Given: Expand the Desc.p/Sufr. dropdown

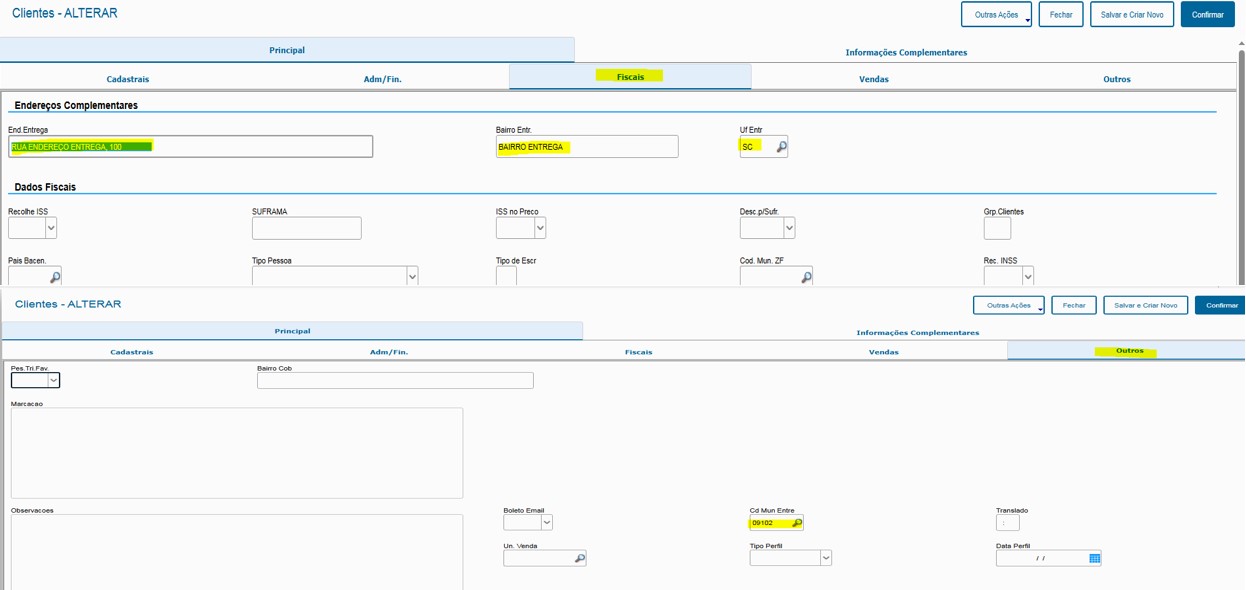Looking at the screenshot, I should [789, 228].
